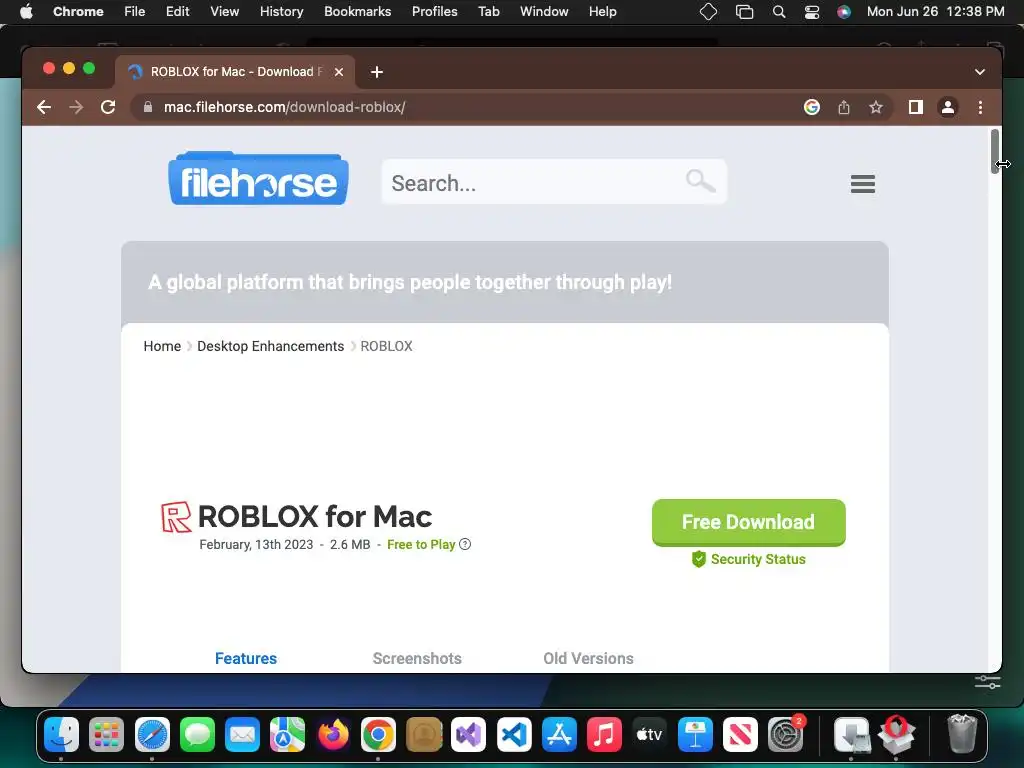The image size is (1024, 768).
Task: Select the ROBLOX for Mac browser tab
Action: (x=235, y=72)
